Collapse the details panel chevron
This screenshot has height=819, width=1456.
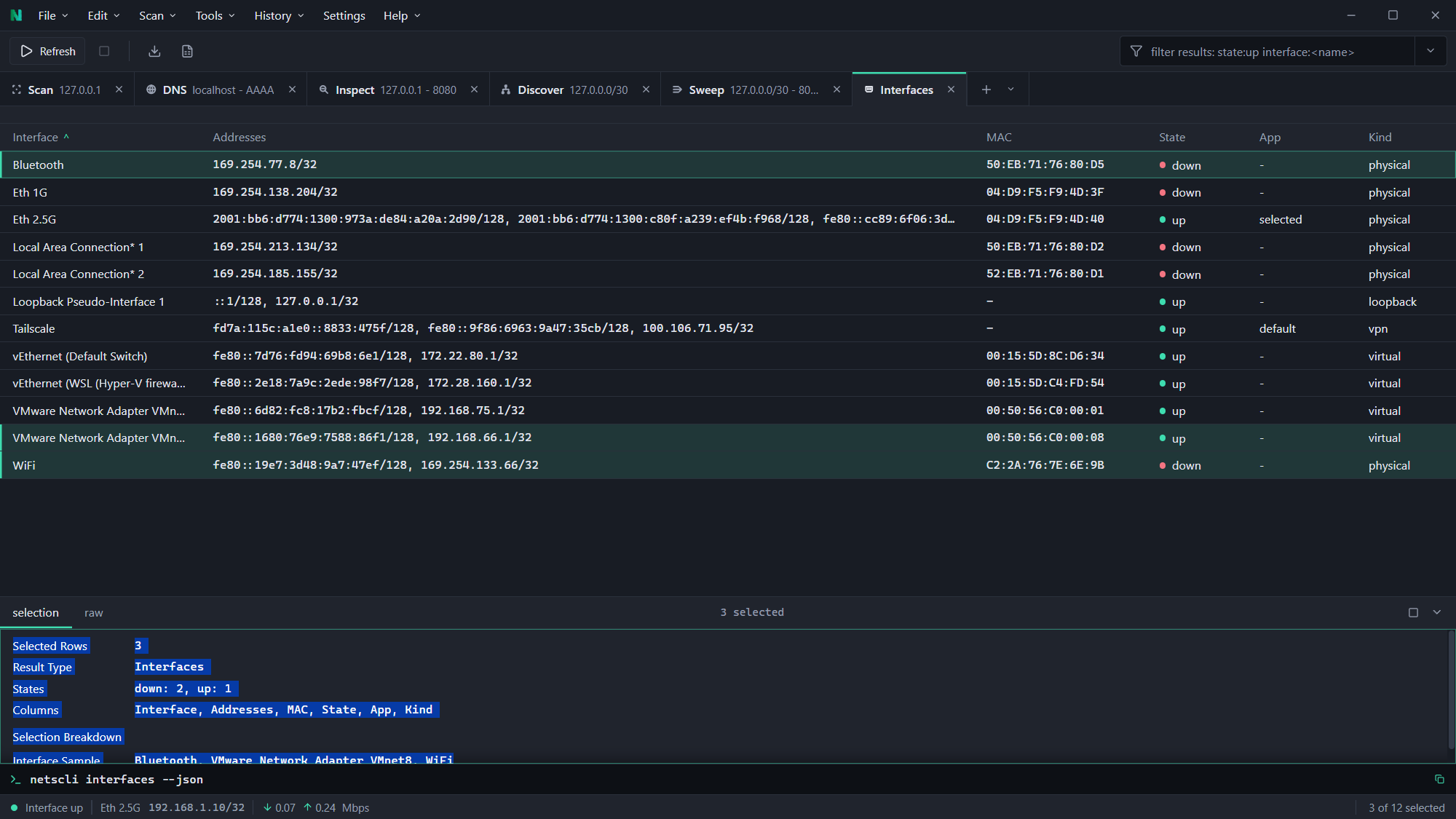tap(1437, 612)
